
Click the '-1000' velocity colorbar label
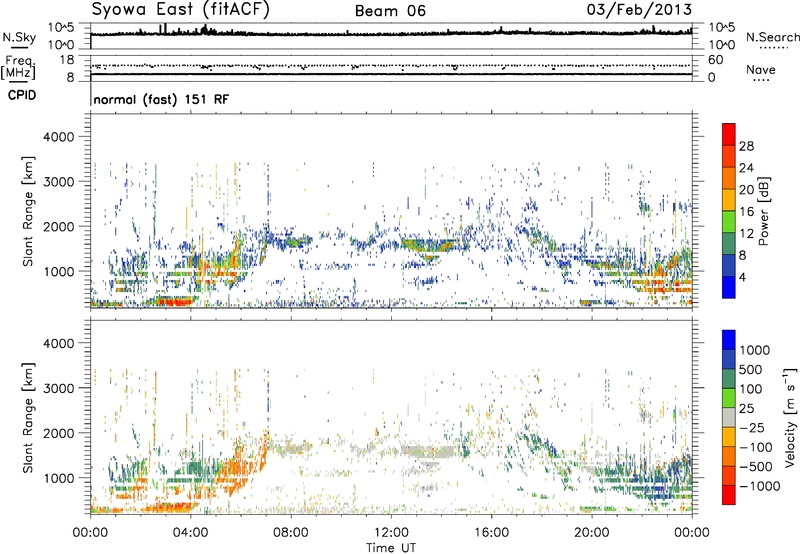pyautogui.click(x=759, y=486)
